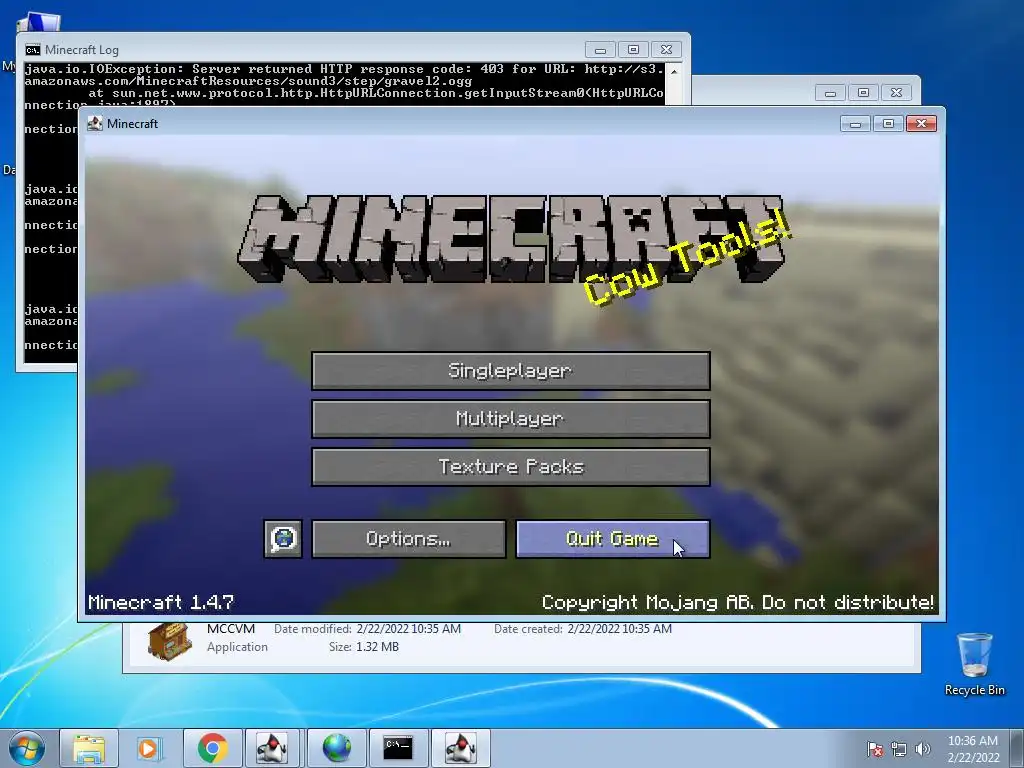Click the 'Size: 1.32 MB' detail text

coord(364,647)
